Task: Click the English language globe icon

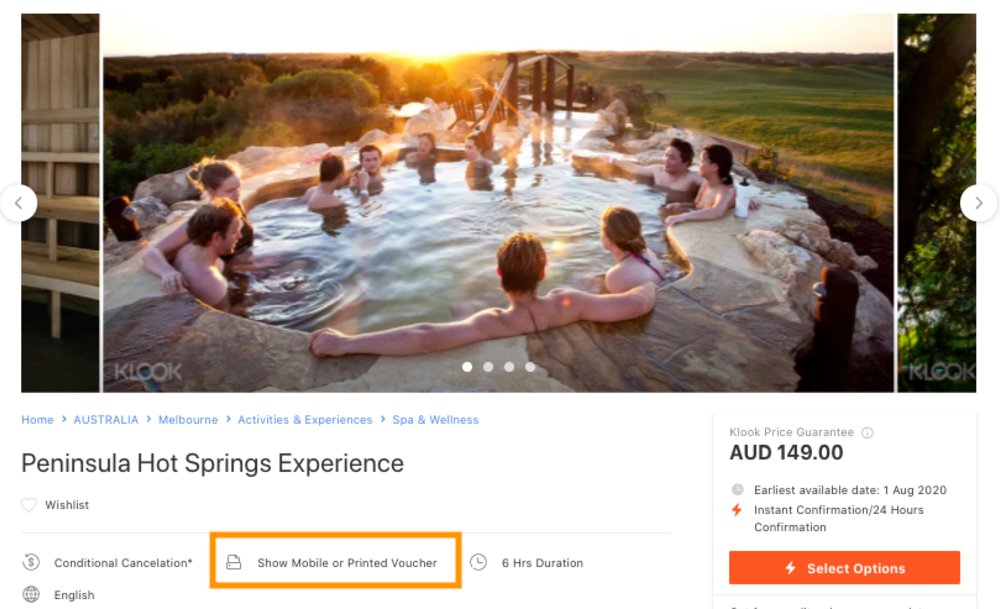Action: coord(31,595)
